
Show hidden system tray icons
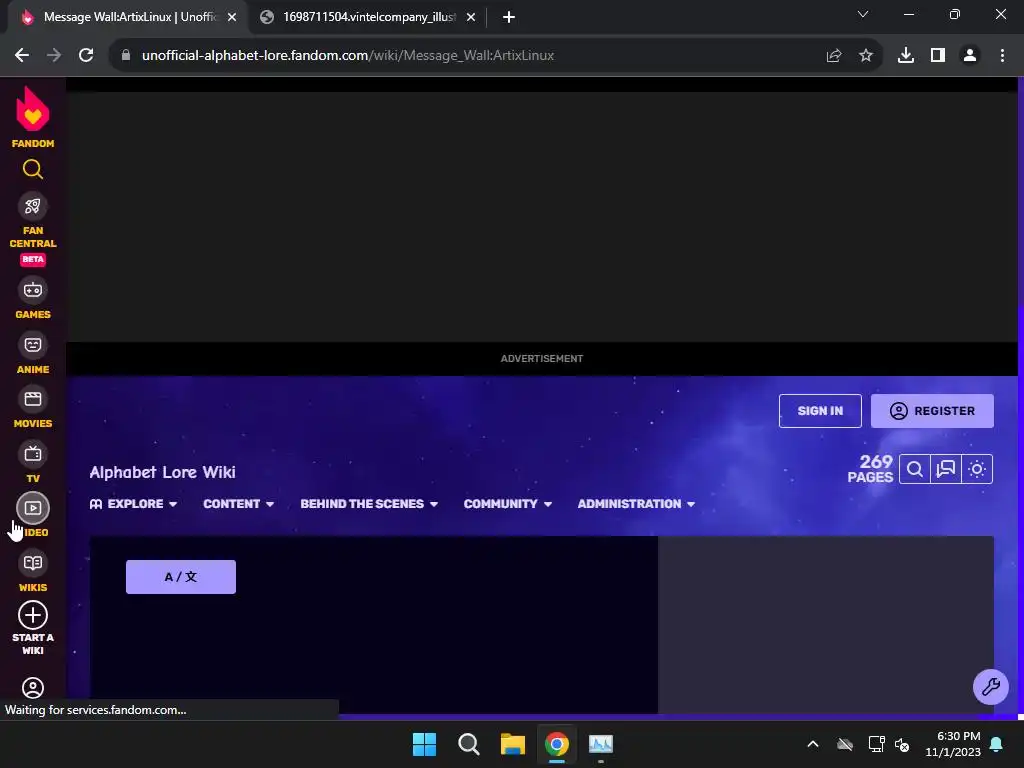tap(813, 744)
